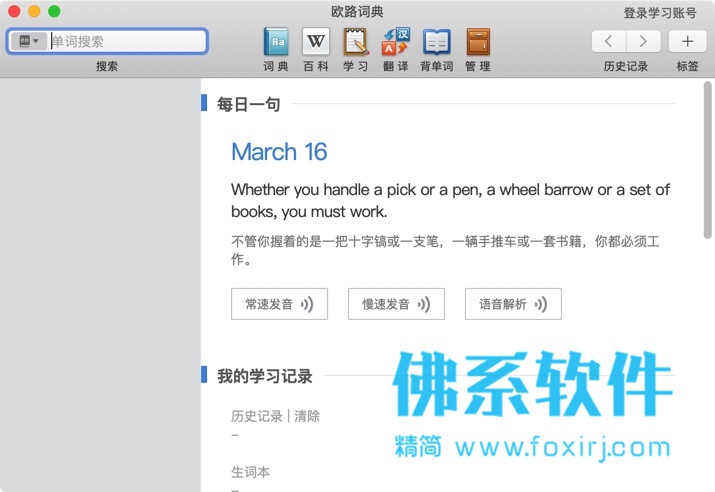This screenshot has width=715, height=492.
Task: Close the window with red button
Action: 14,11
